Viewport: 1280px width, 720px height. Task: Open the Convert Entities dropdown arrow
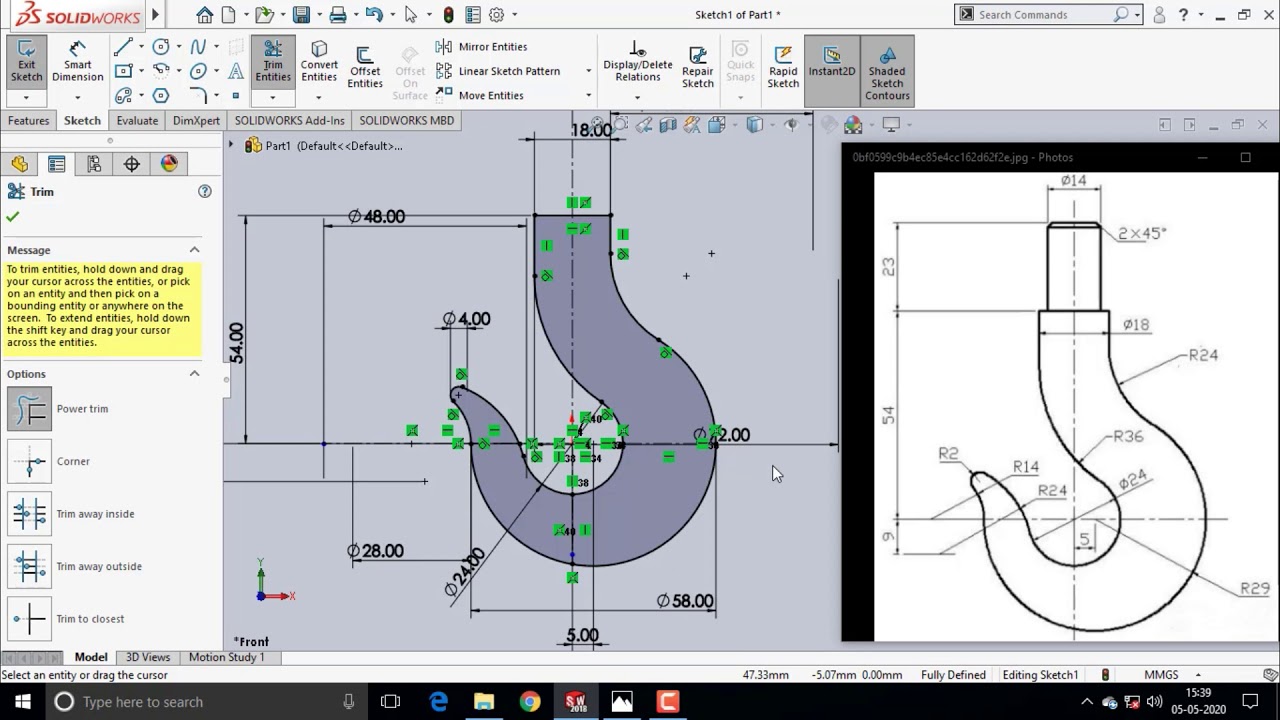click(319, 97)
